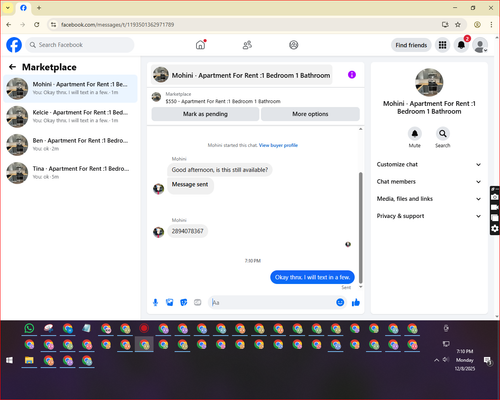Click the chat scrollbar thumb
This screenshot has height=400, width=500.
coord(360,228)
